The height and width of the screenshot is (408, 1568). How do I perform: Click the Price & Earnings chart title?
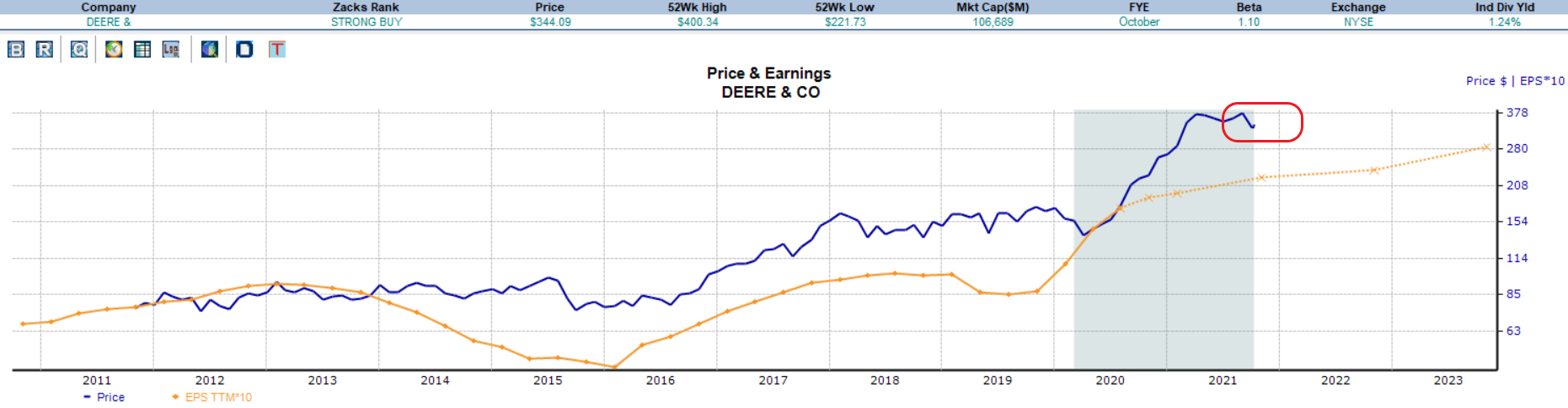pyautogui.click(x=768, y=73)
